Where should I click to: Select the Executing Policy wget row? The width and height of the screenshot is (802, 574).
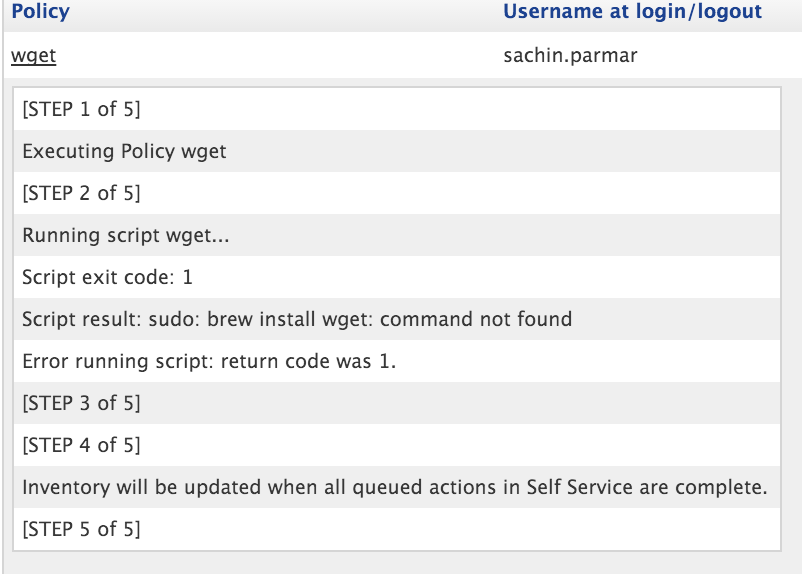pos(397,151)
